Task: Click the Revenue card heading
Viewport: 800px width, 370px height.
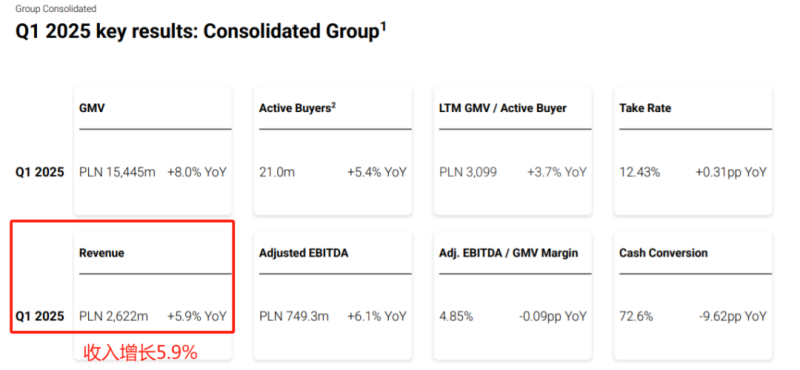Action: [102, 253]
